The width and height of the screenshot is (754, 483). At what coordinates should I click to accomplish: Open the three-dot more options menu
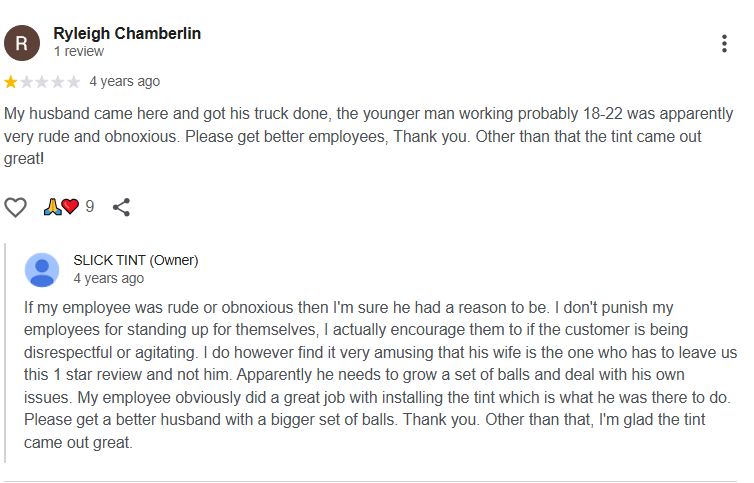(724, 44)
